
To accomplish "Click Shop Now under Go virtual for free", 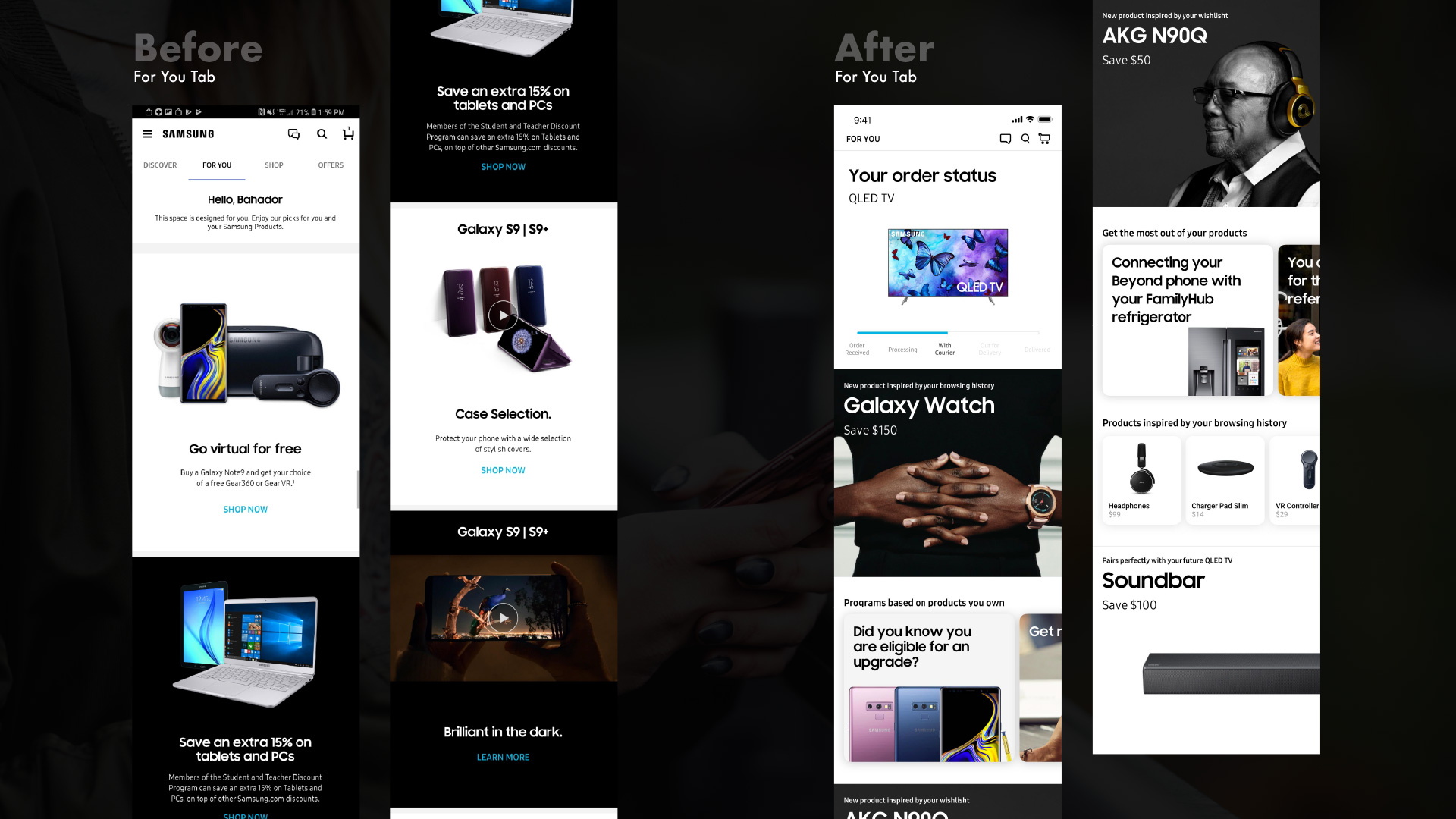I will click(246, 510).
